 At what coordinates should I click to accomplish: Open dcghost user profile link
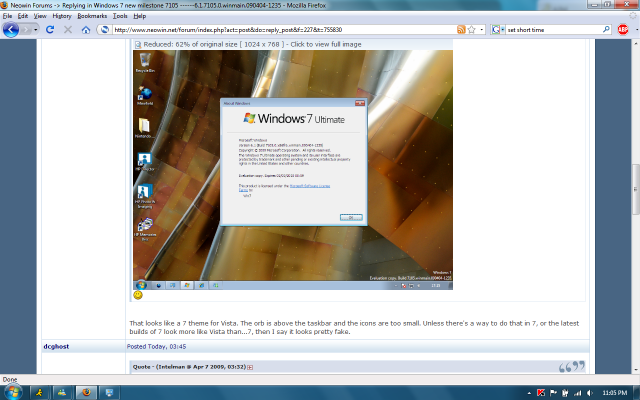(x=56, y=347)
